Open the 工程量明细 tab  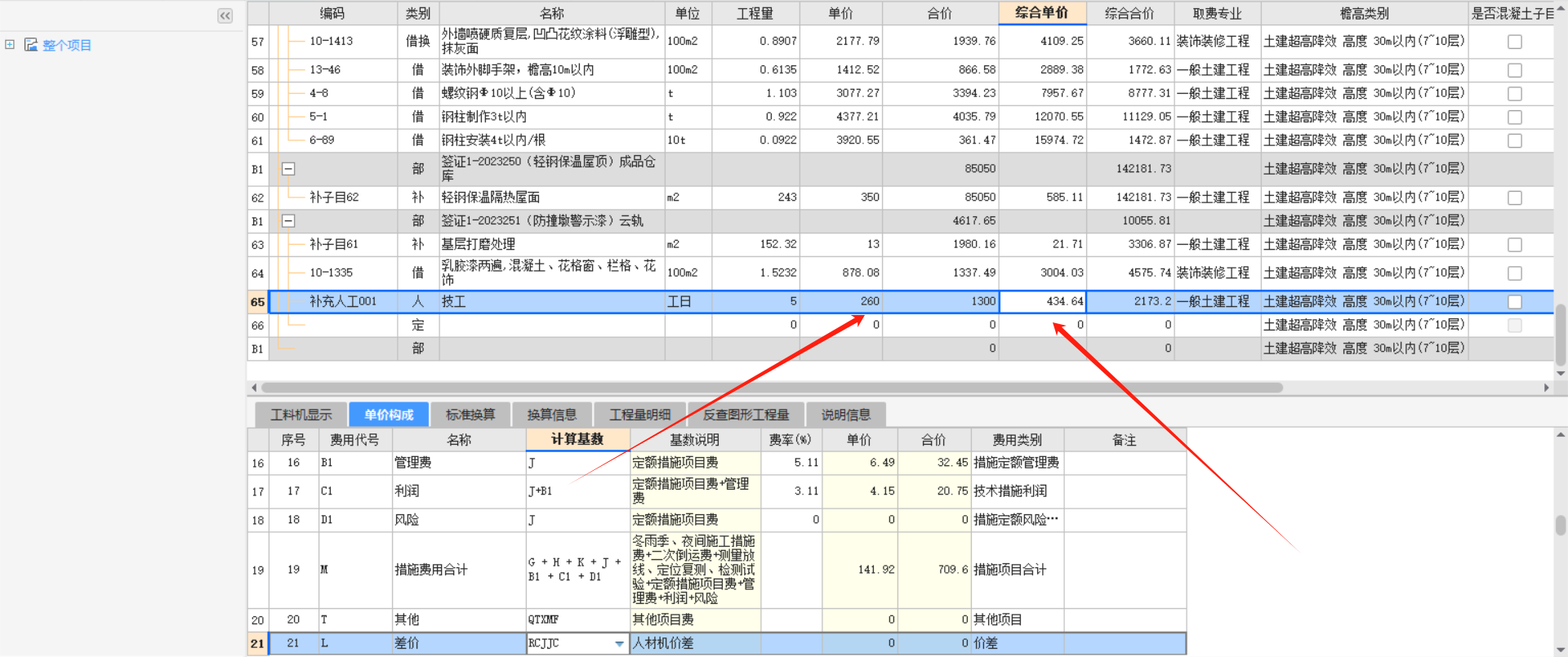[x=640, y=415]
